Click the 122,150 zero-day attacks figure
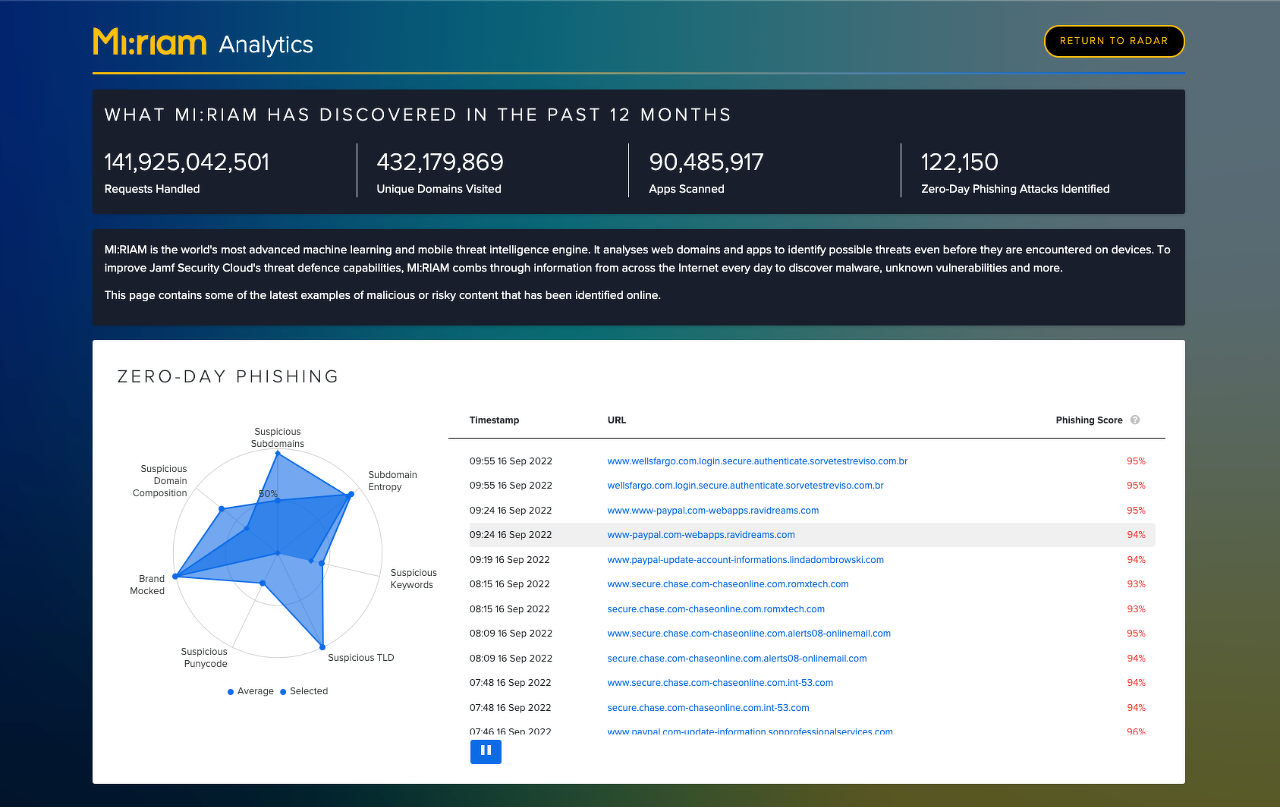 coord(960,162)
